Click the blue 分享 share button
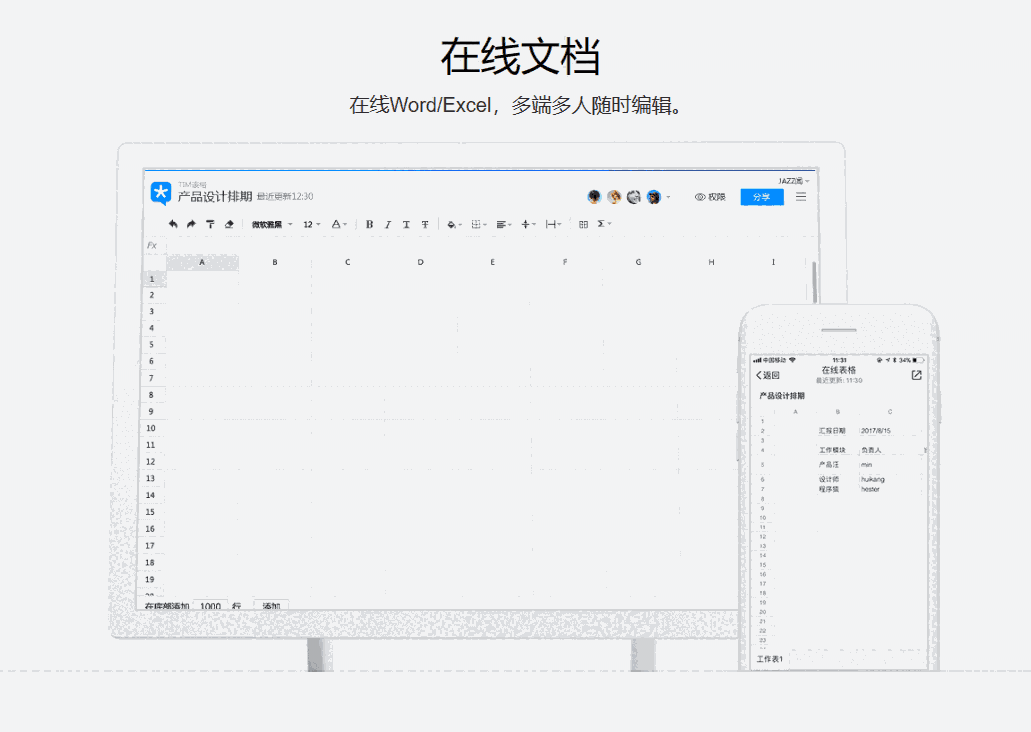This screenshot has width=1031, height=732. click(x=761, y=197)
